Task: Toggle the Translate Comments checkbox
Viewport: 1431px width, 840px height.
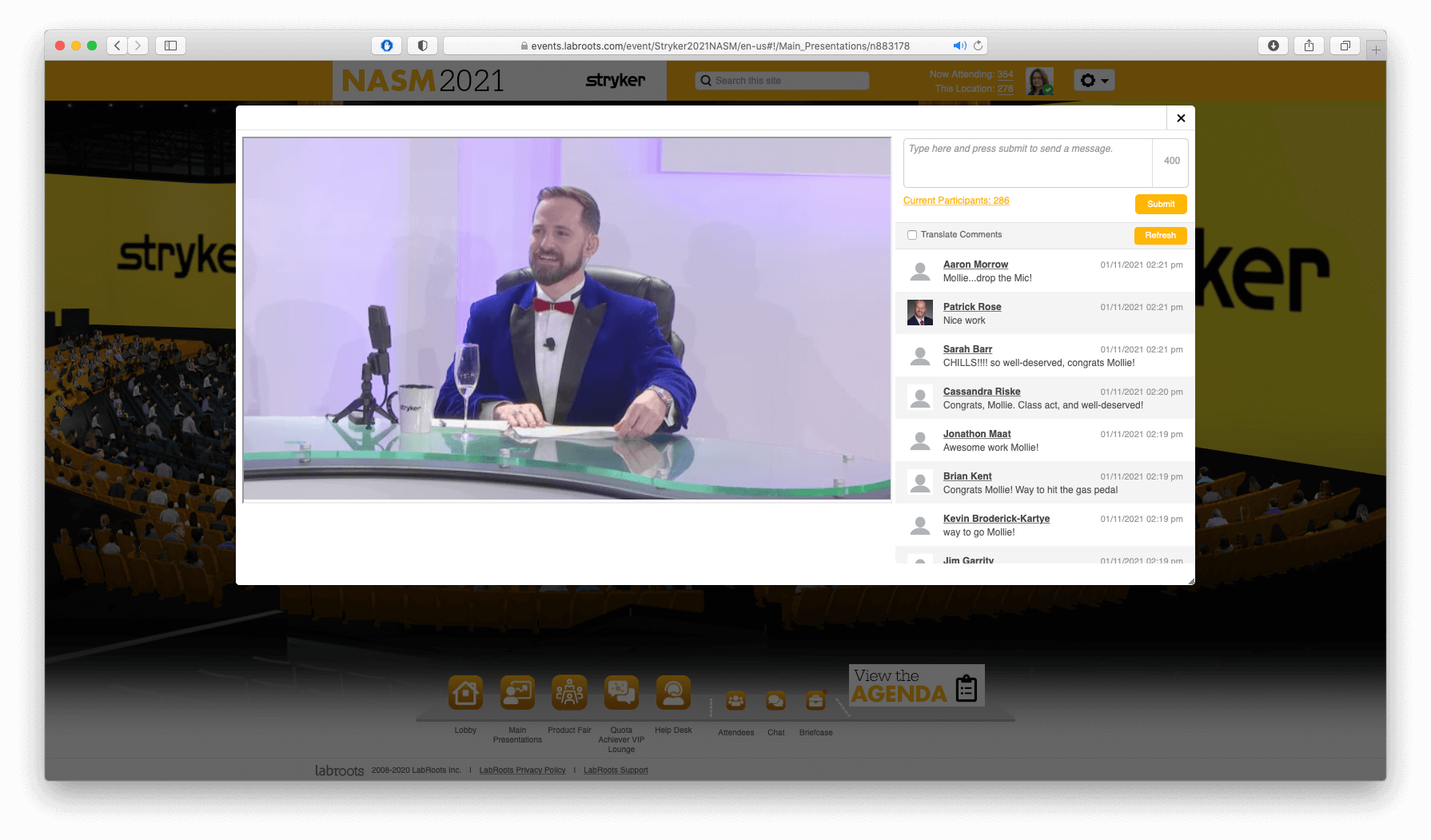Action: pyautogui.click(x=912, y=235)
